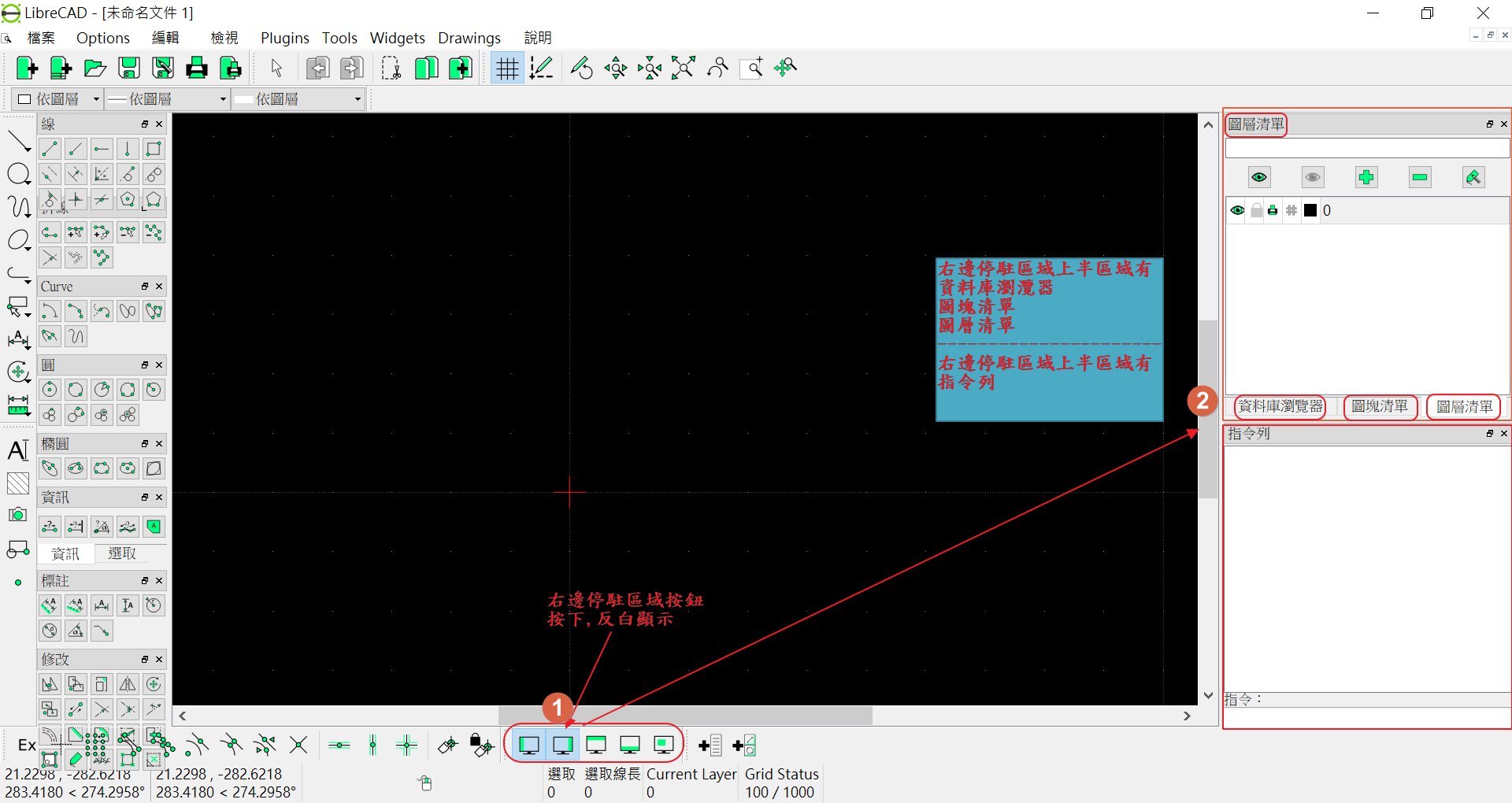Print the drawing using the Print icon

(x=197, y=68)
